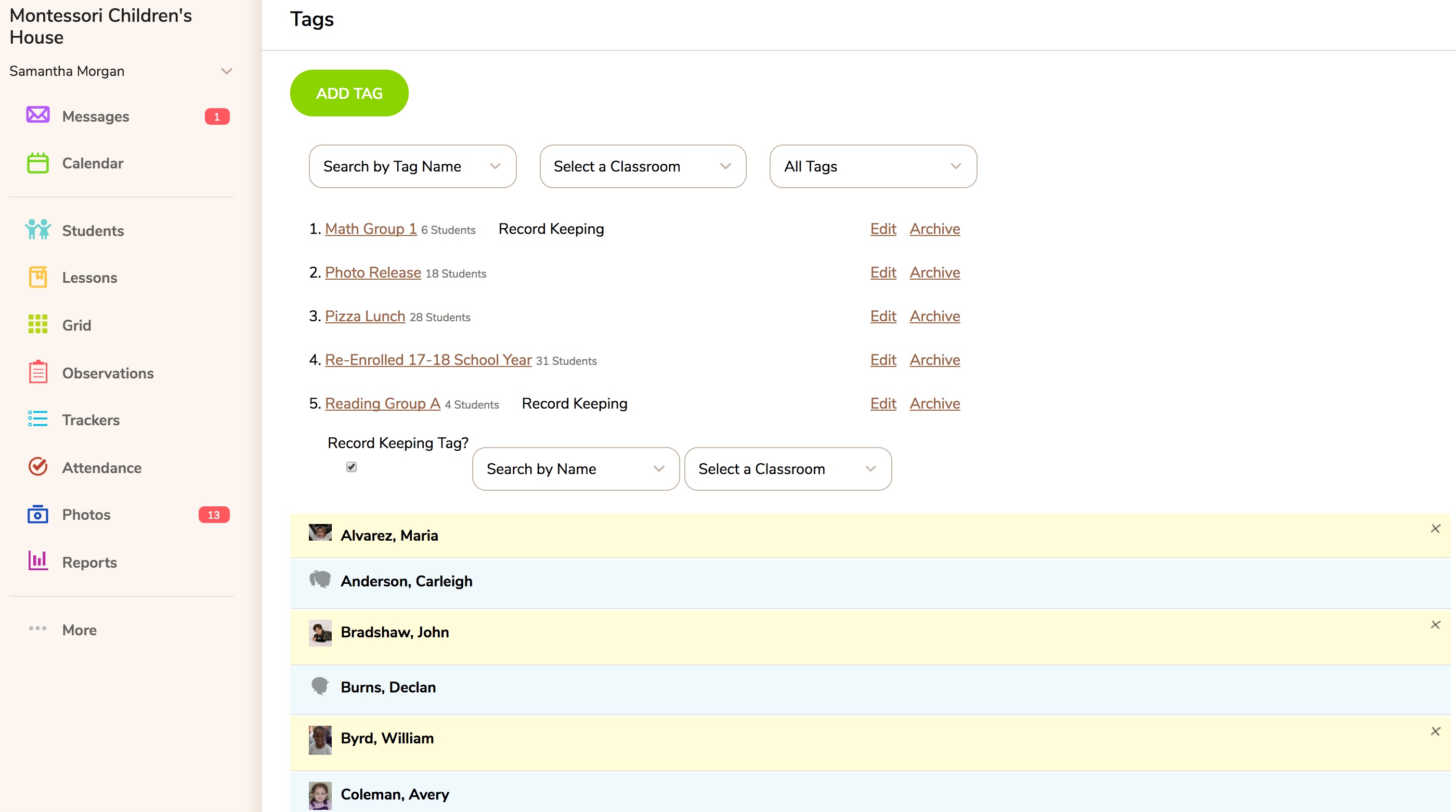1456x812 pixels.
Task: Archive the Photo Release tag
Action: pos(935,272)
